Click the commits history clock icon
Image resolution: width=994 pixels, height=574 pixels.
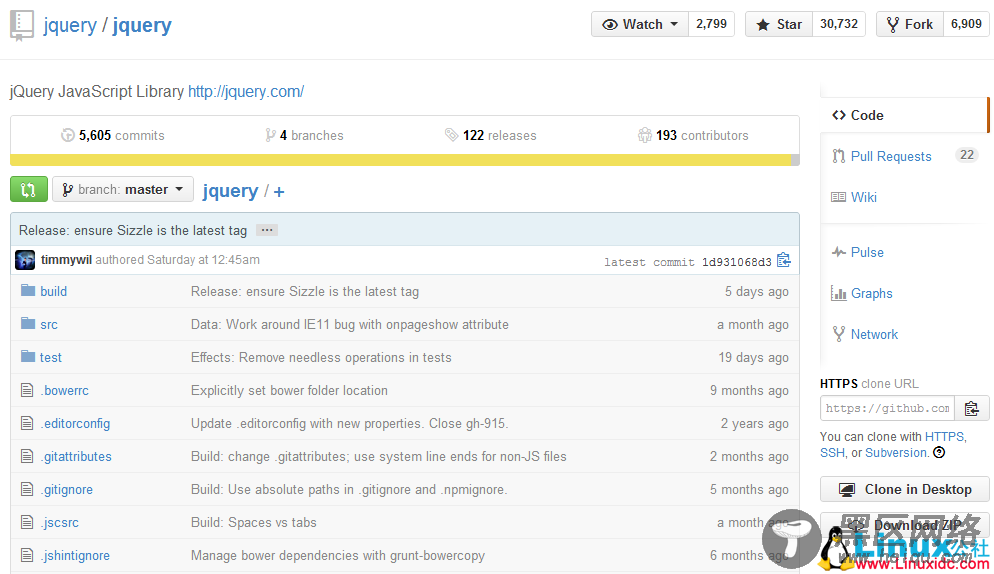[x=68, y=135]
